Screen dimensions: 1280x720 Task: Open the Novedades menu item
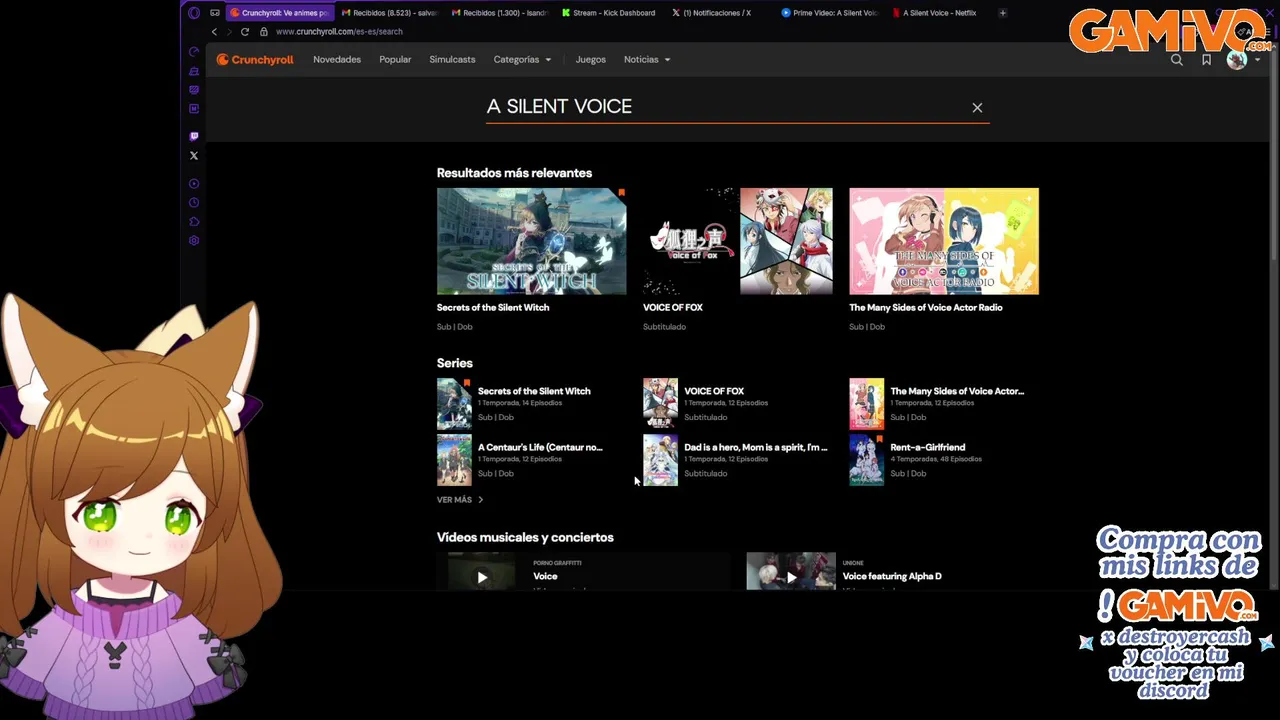coord(337,60)
